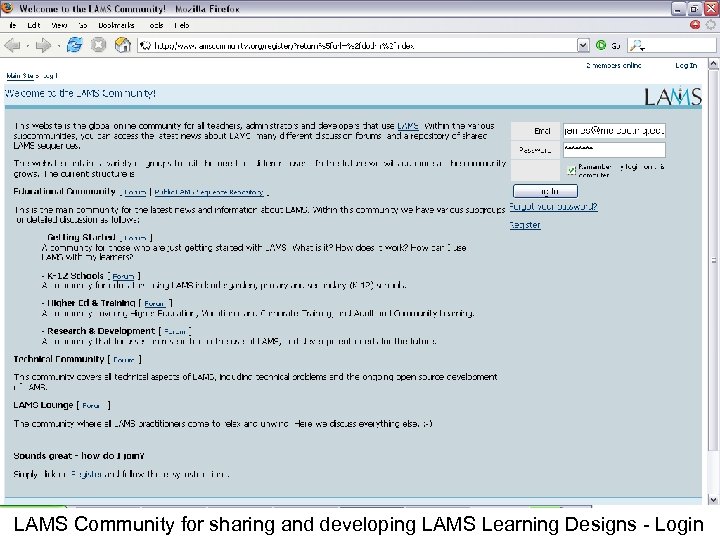Image resolution: width=720 pixels, height=540 pixels.
Task: Open the address bar history dropdown
Action: click(x=583, y=45)
